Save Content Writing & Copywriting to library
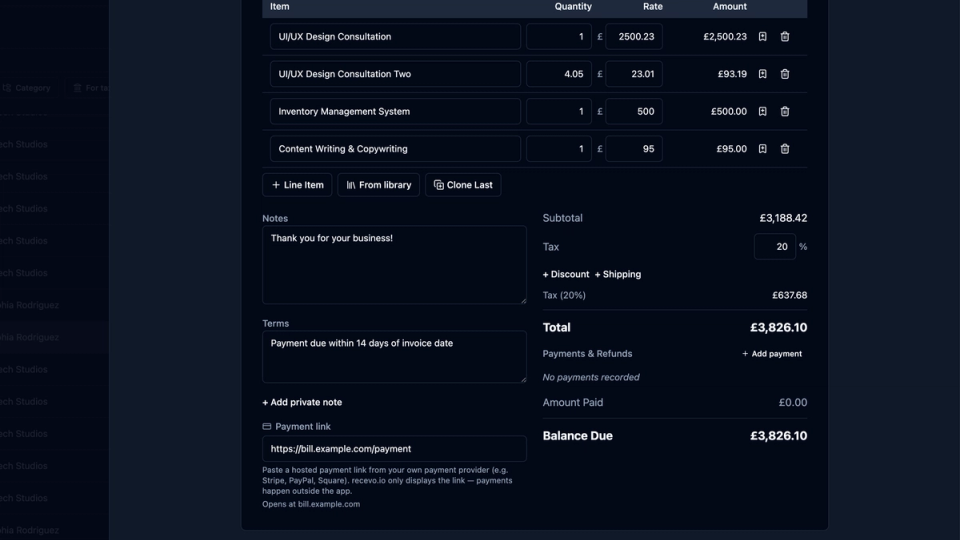 coord(762,149)
